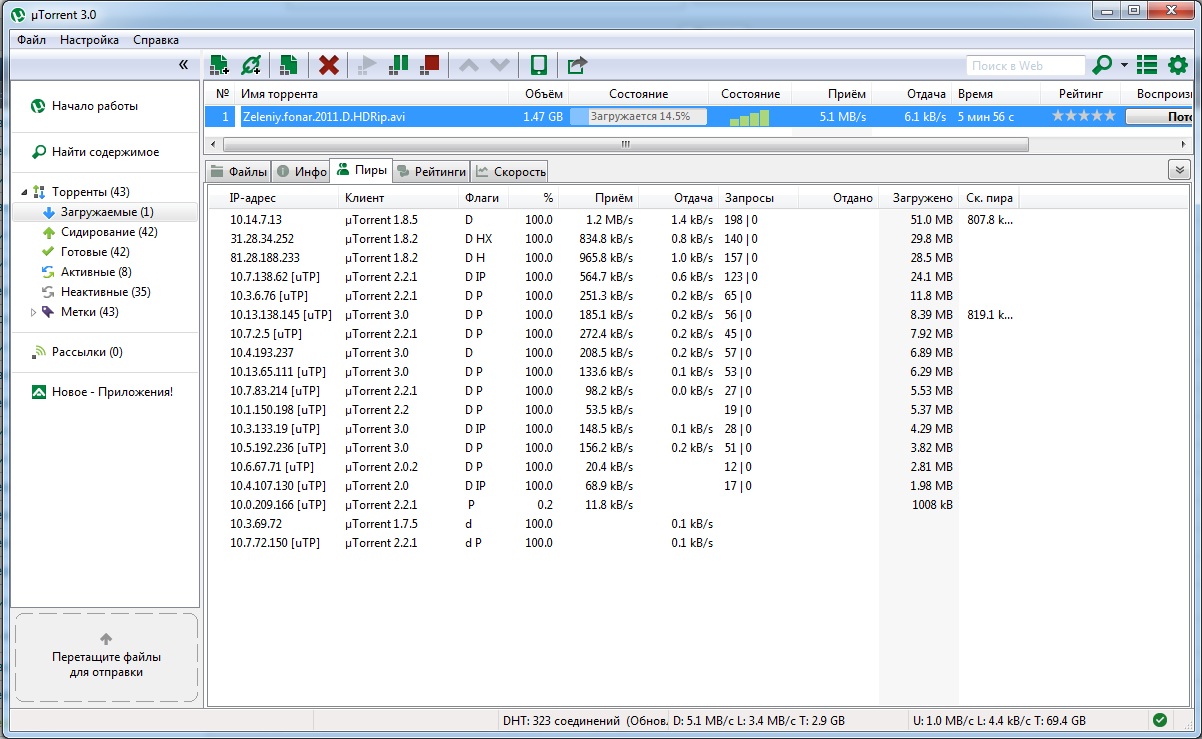Expand the Метки (43) tree node
1202x739 pixels.
click(x=33, y=312)
